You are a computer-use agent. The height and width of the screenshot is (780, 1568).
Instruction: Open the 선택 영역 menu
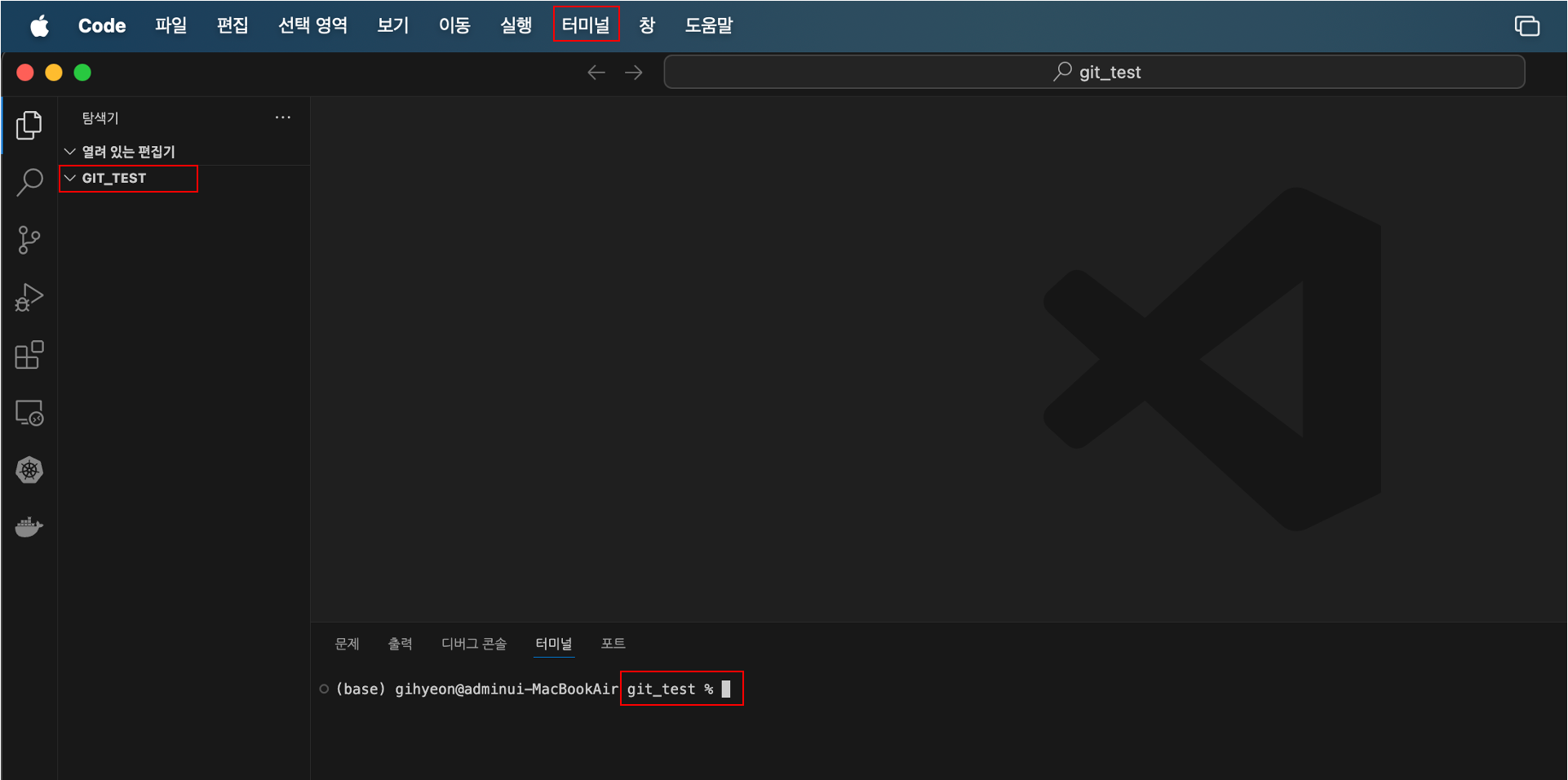coord(313,26)
